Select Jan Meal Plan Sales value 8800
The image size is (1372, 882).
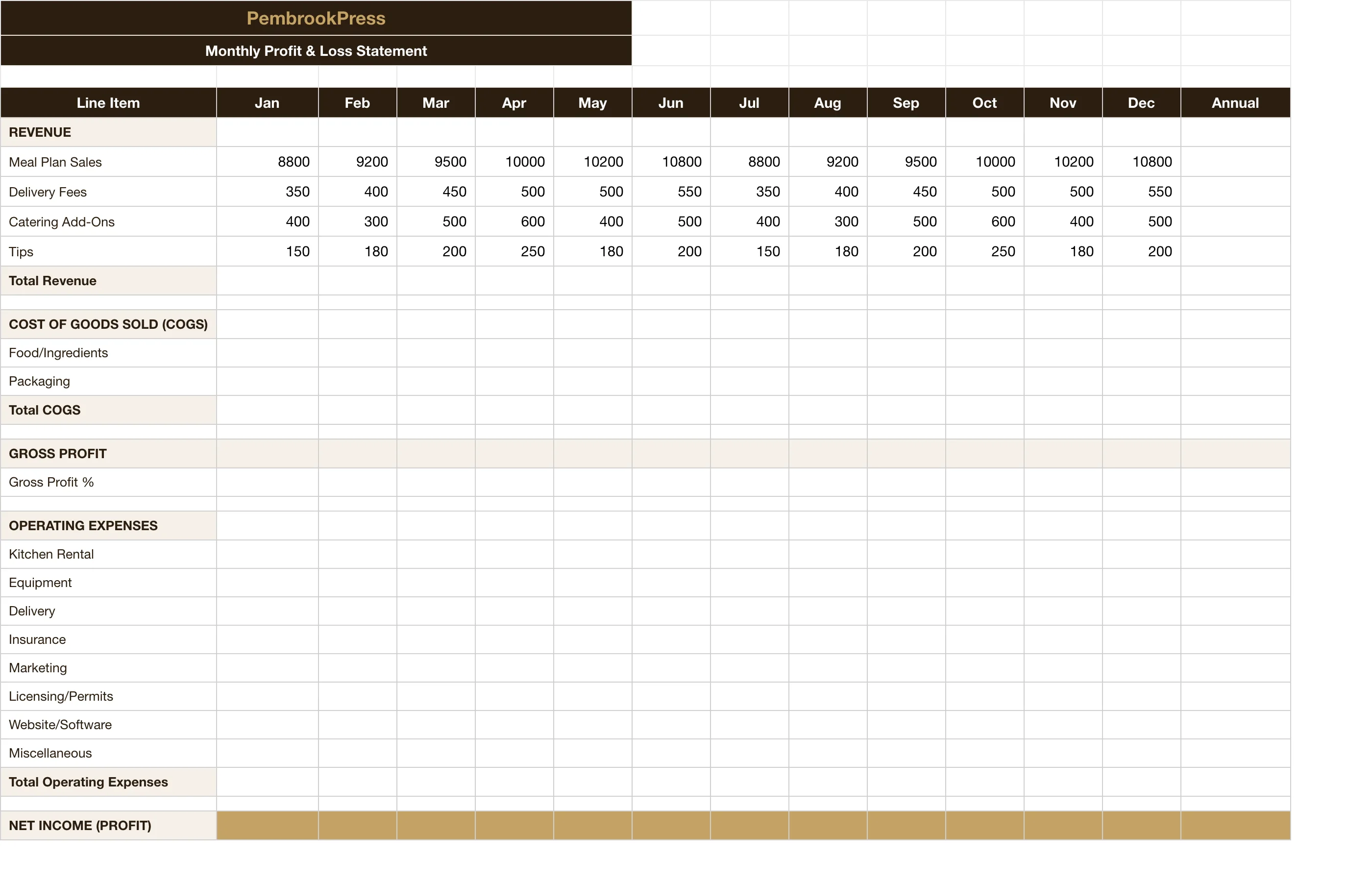[268, 162]
